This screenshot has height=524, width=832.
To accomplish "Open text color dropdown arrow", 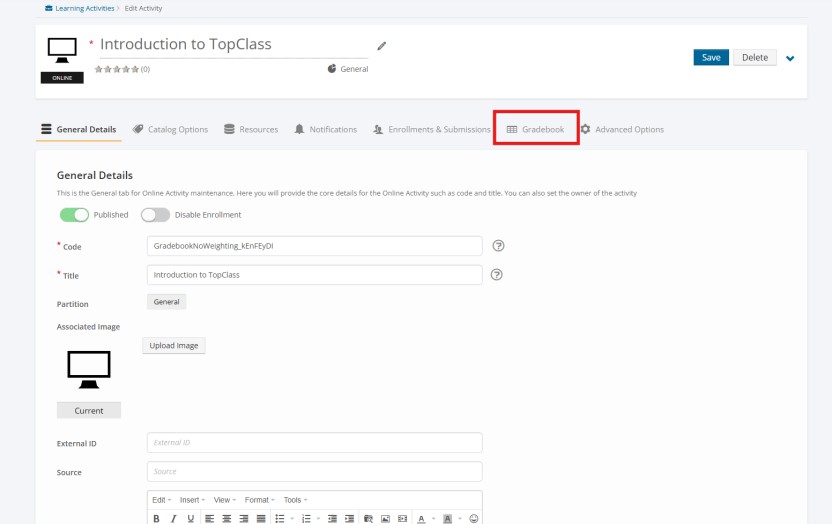I will coord(434,518).
